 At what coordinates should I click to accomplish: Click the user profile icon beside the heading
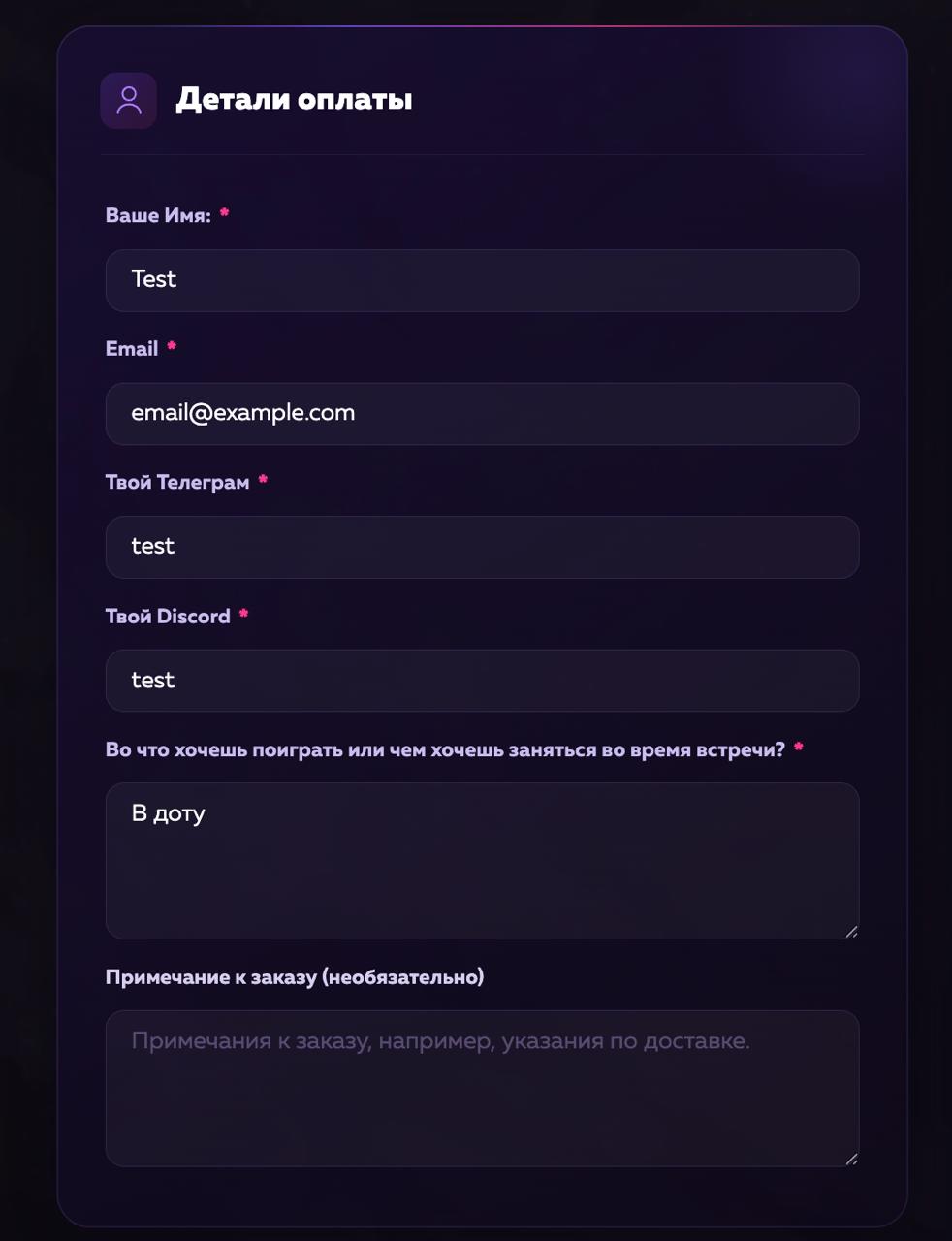point(128,100)
